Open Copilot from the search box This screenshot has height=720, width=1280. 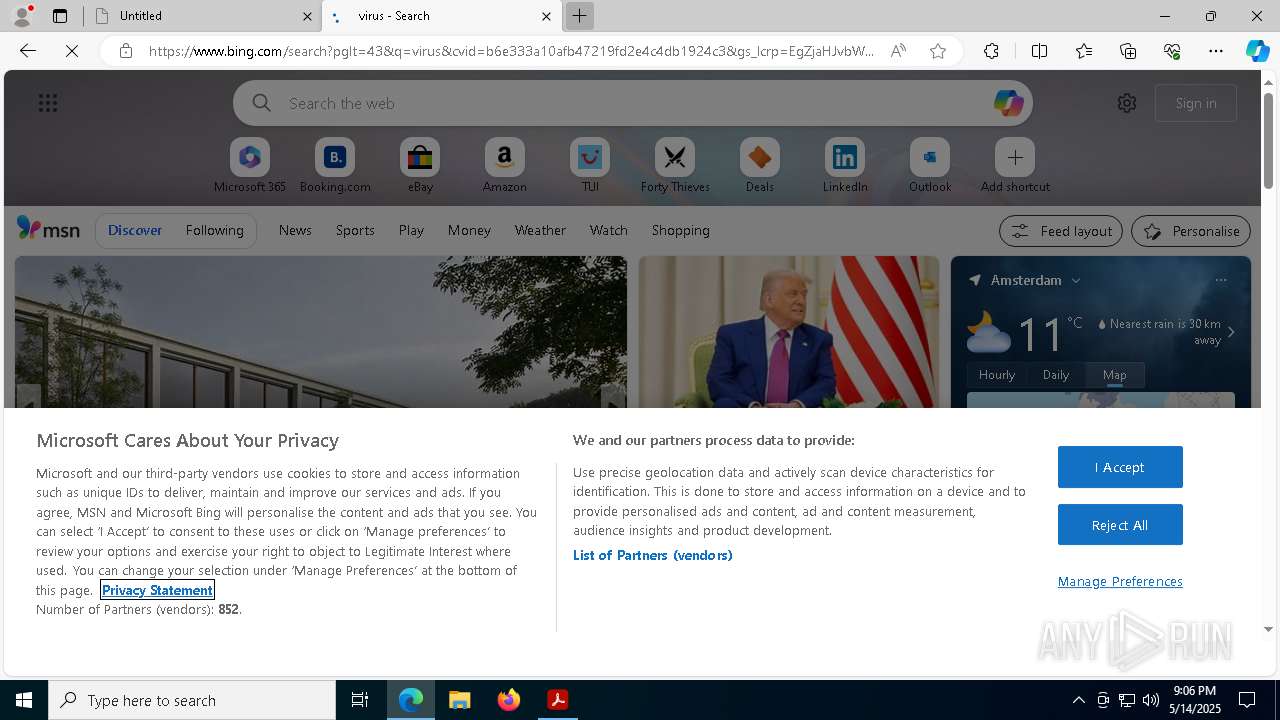pos(1008,103)
